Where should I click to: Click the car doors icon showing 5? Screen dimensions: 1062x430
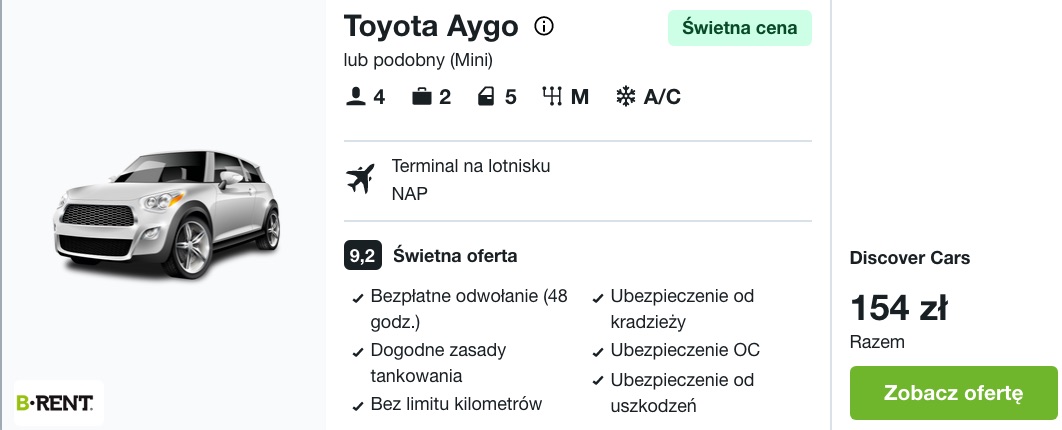pos(486,97)
